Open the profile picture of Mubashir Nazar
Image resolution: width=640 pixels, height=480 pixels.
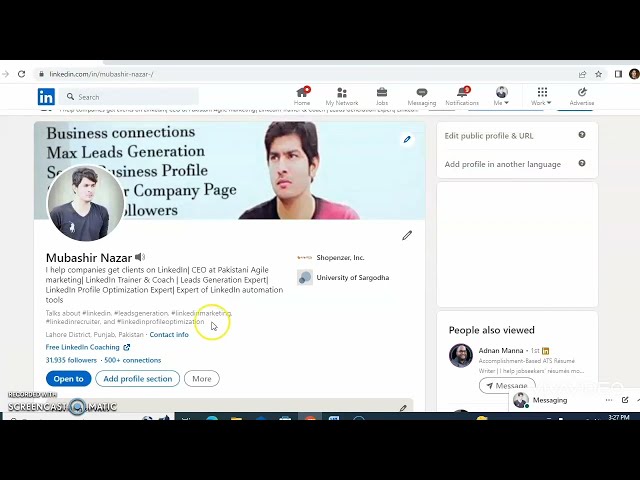point(85,203)
